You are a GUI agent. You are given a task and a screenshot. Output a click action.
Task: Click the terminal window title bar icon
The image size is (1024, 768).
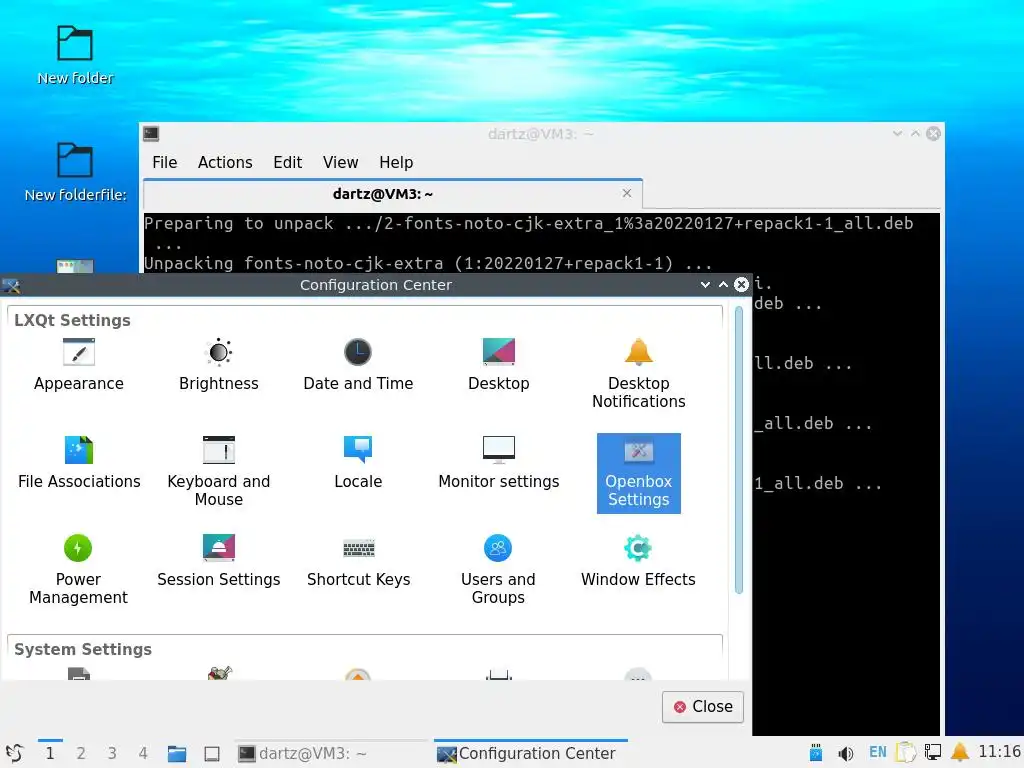pyautogui.click(x=151, y=133)
